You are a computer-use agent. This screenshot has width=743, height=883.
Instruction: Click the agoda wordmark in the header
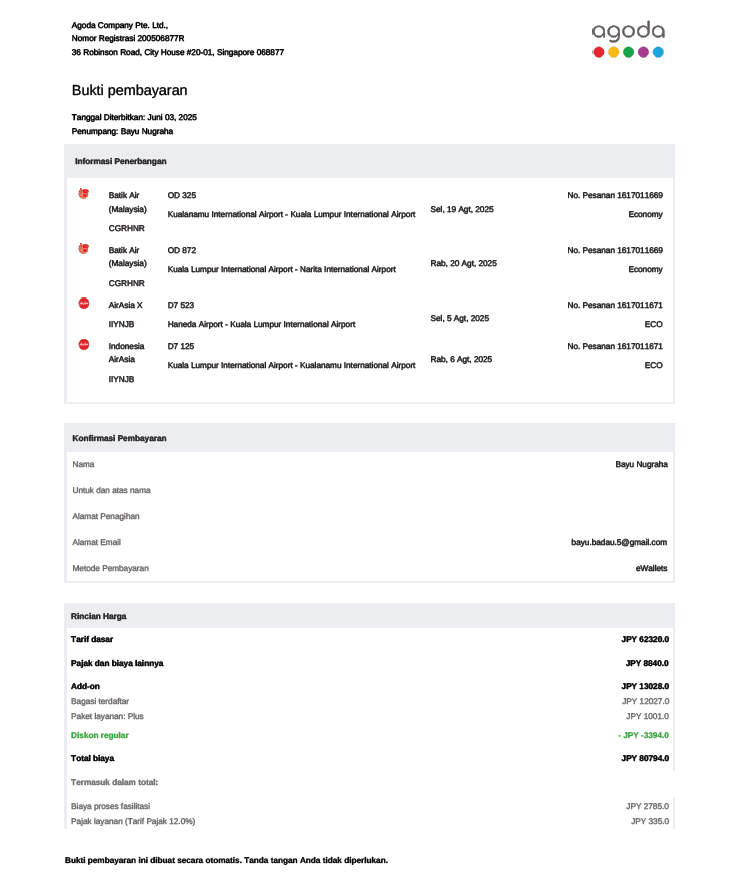click(x=627, y=31)
